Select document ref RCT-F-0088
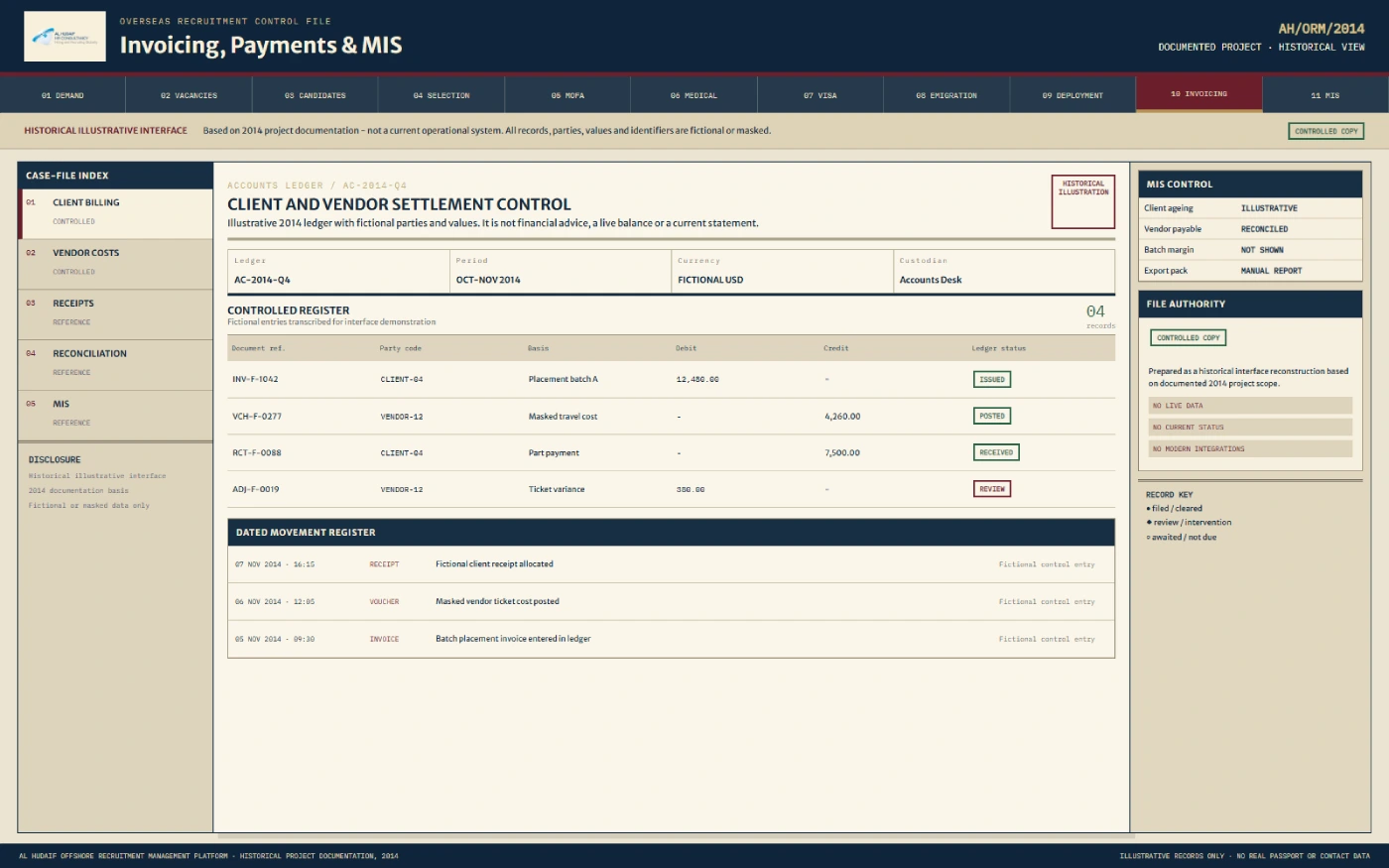Image resolution: width=1389 pixels, height=868 pixels. pyautogui.click(x=257, y=452)
